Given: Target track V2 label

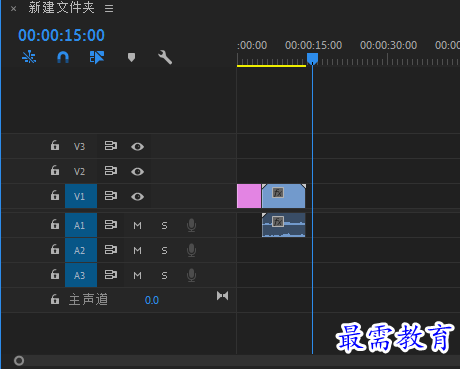Looking at the screenshot, I should 79,171.
